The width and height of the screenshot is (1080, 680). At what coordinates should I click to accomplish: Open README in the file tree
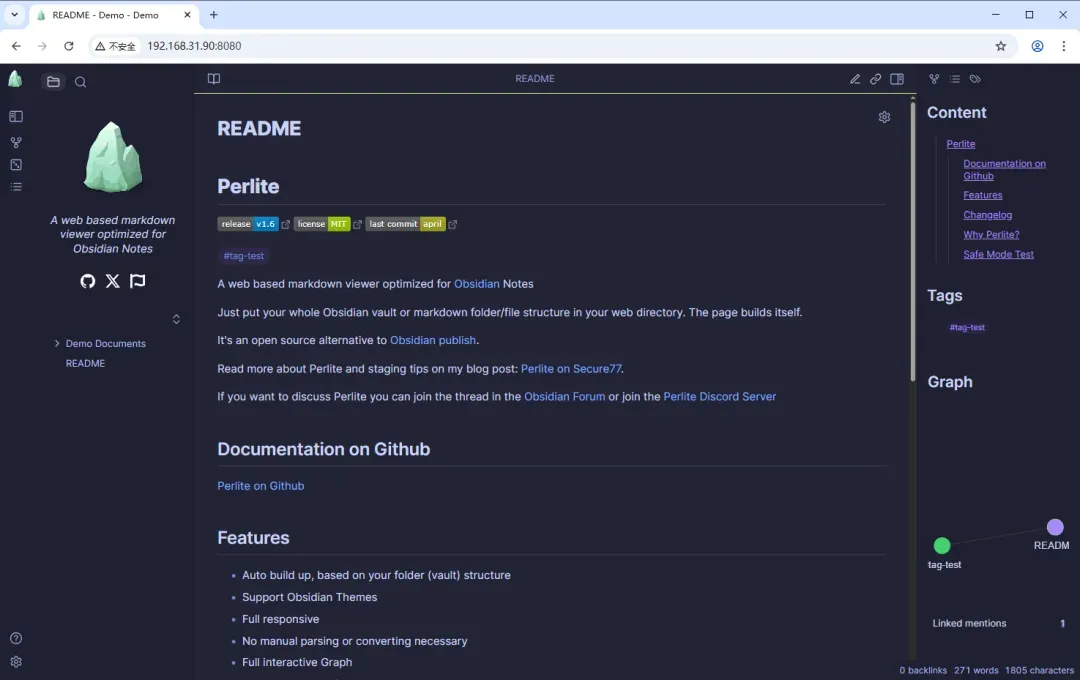(x=85, y=363)
